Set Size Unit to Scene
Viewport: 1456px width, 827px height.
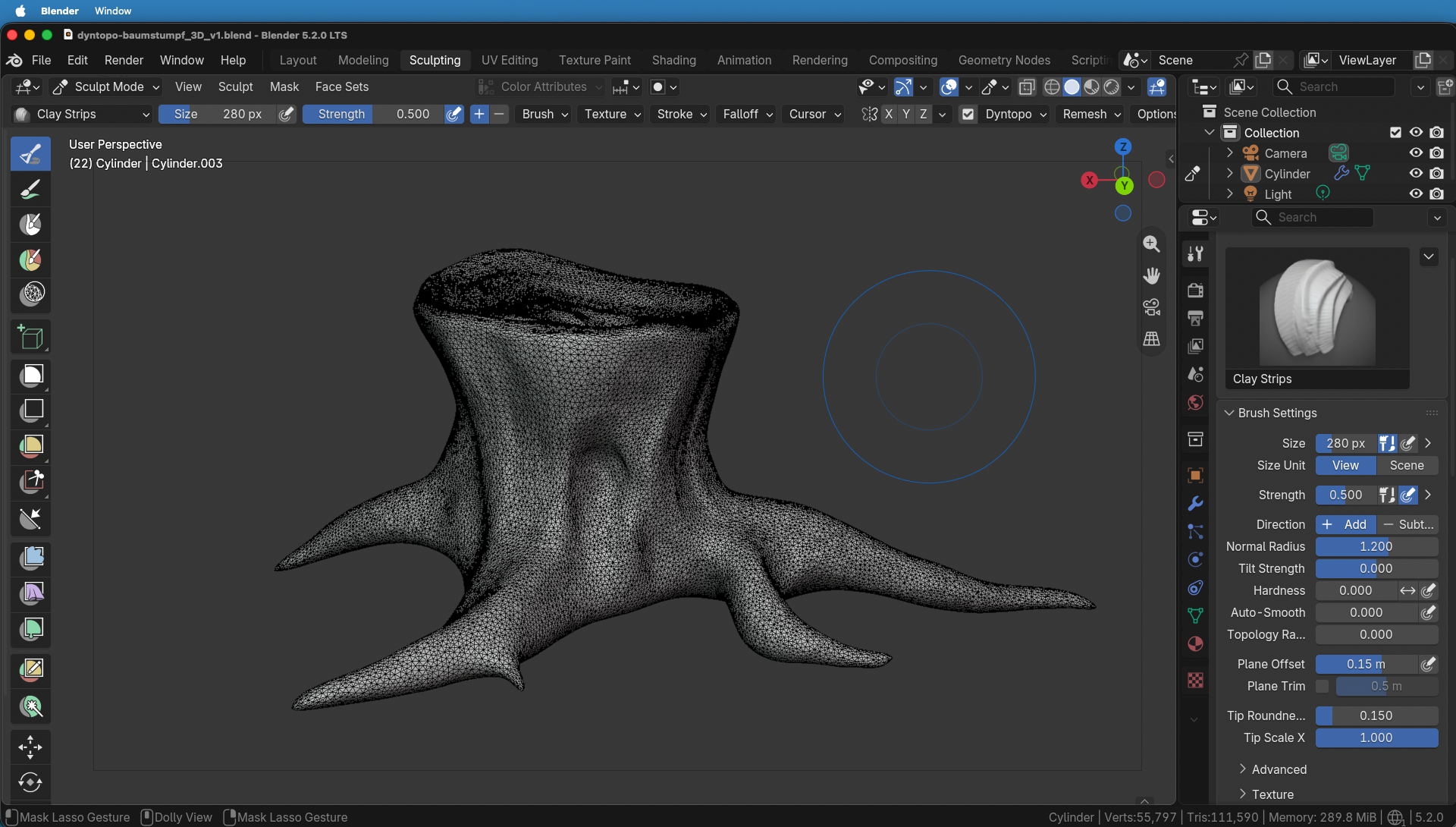1407,465
